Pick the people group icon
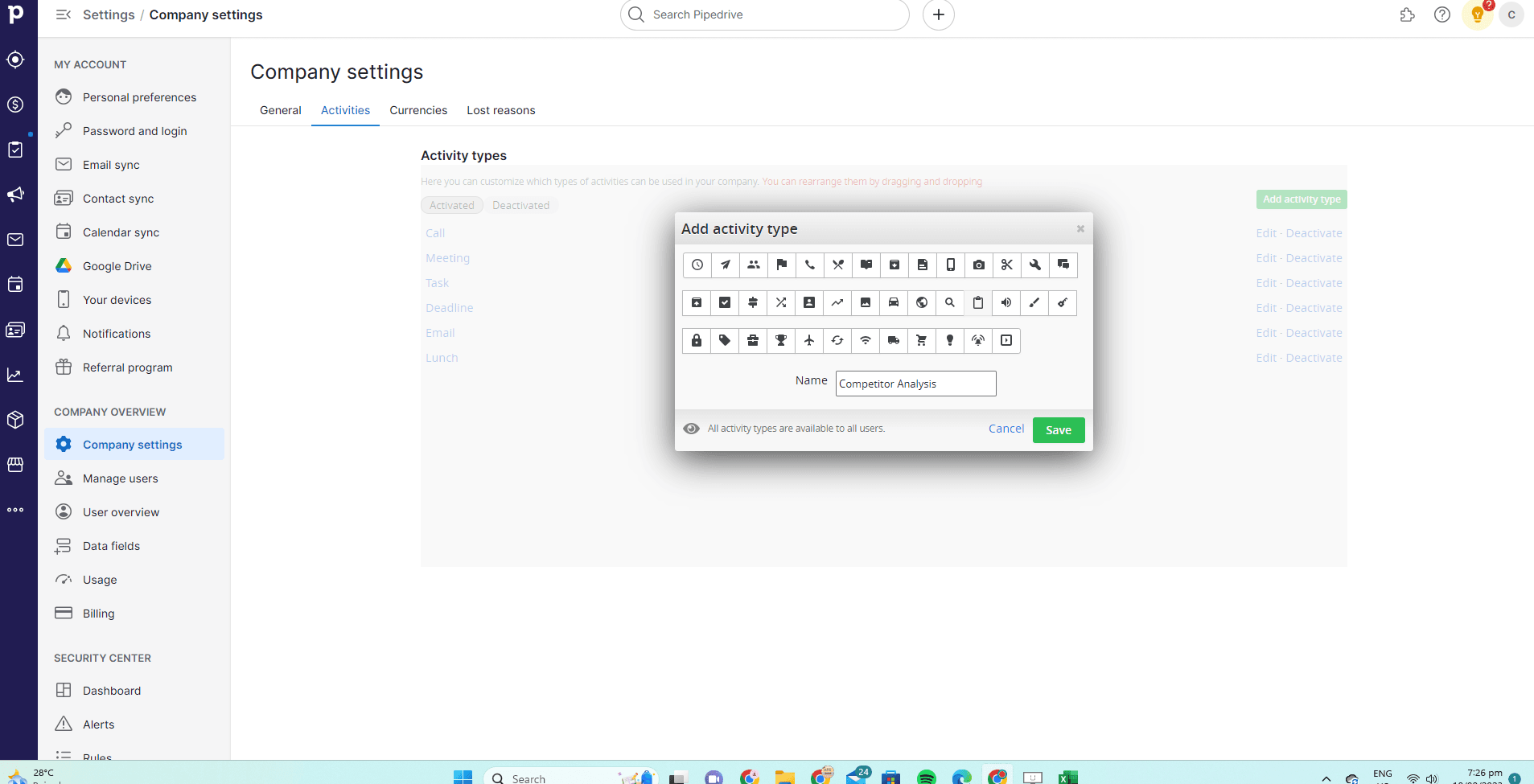The height and width of the screenshot is (784, 1534). coord(753,265)
